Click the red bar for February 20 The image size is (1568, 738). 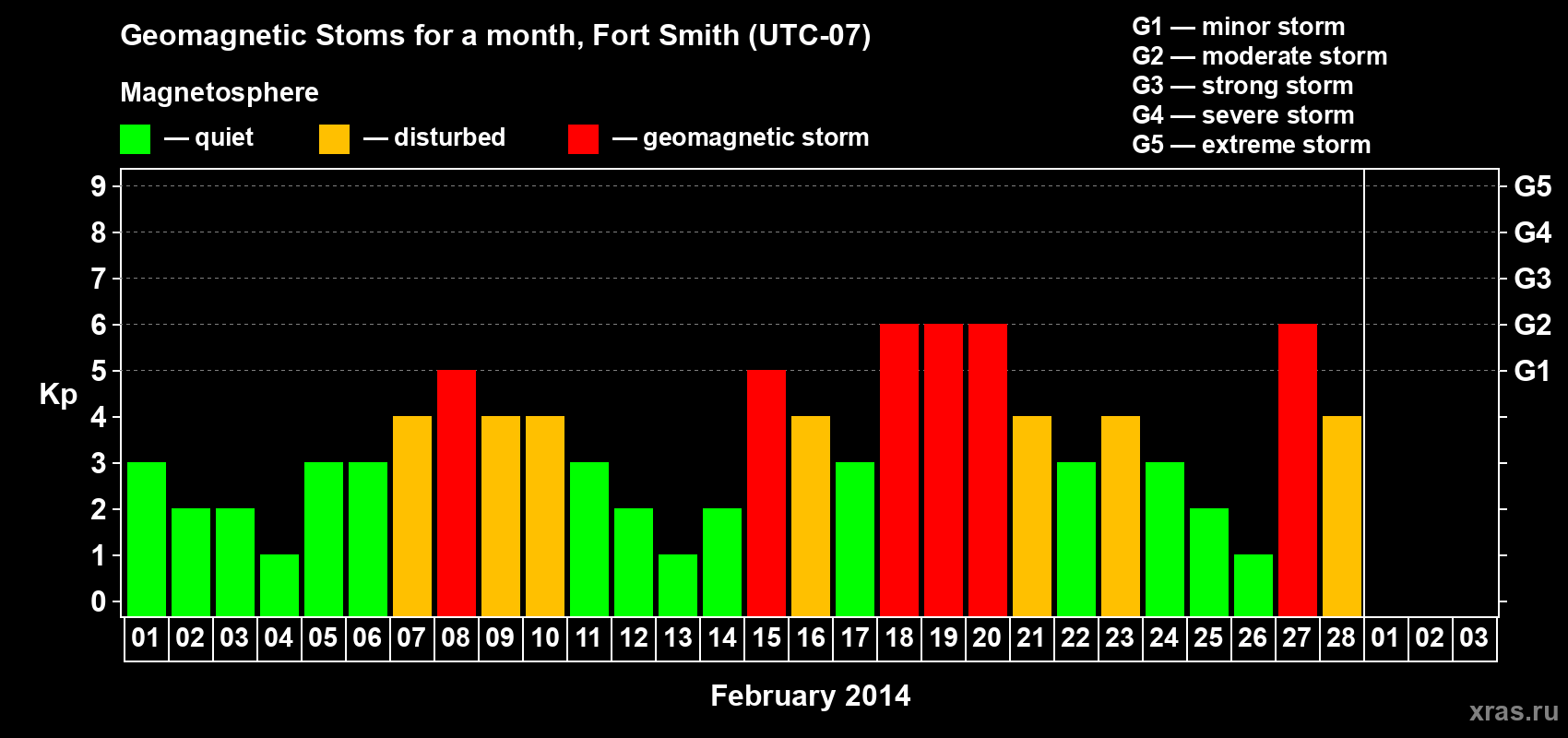coord(988,470)
